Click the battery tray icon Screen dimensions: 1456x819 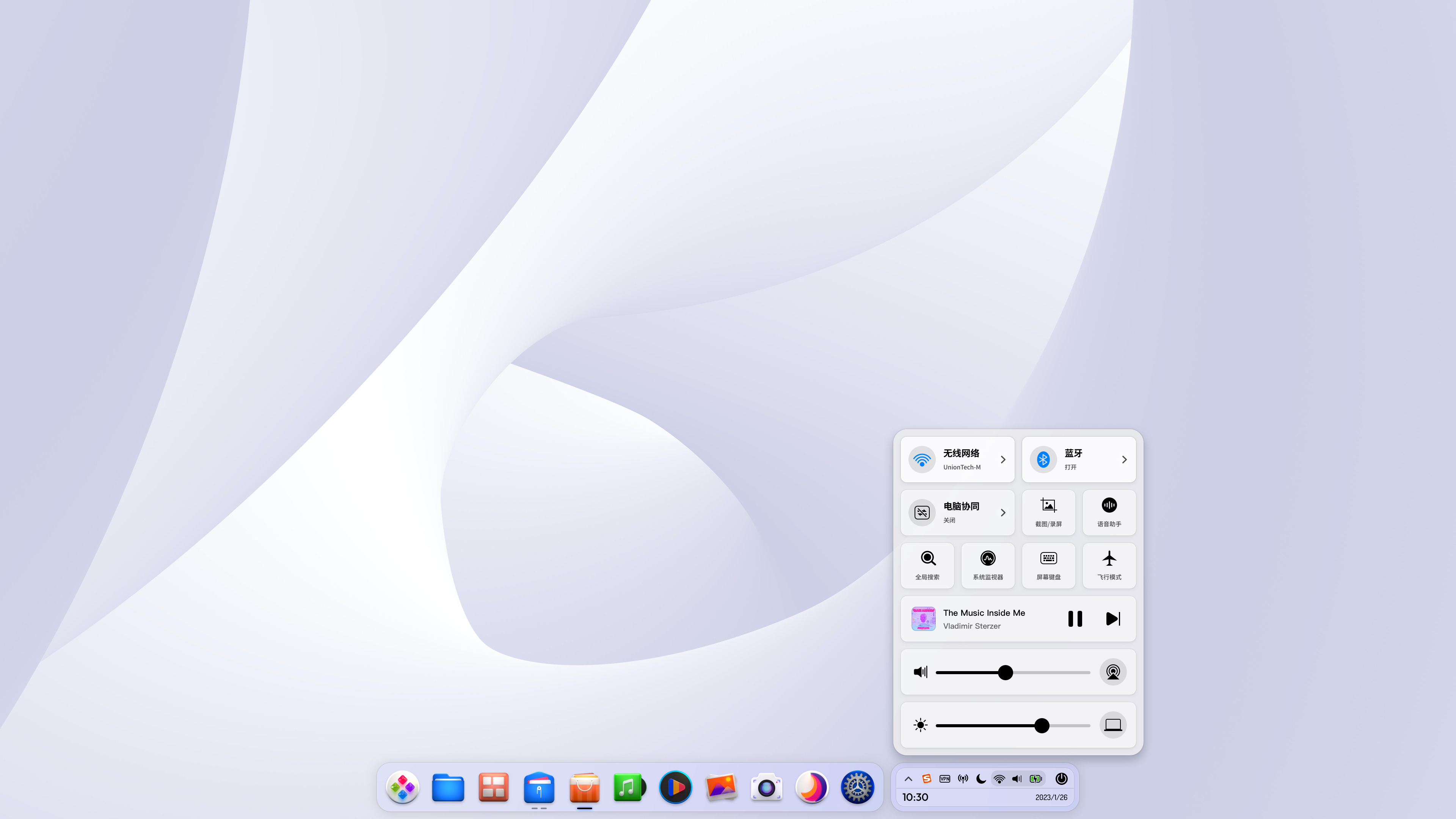point(1036,779)
